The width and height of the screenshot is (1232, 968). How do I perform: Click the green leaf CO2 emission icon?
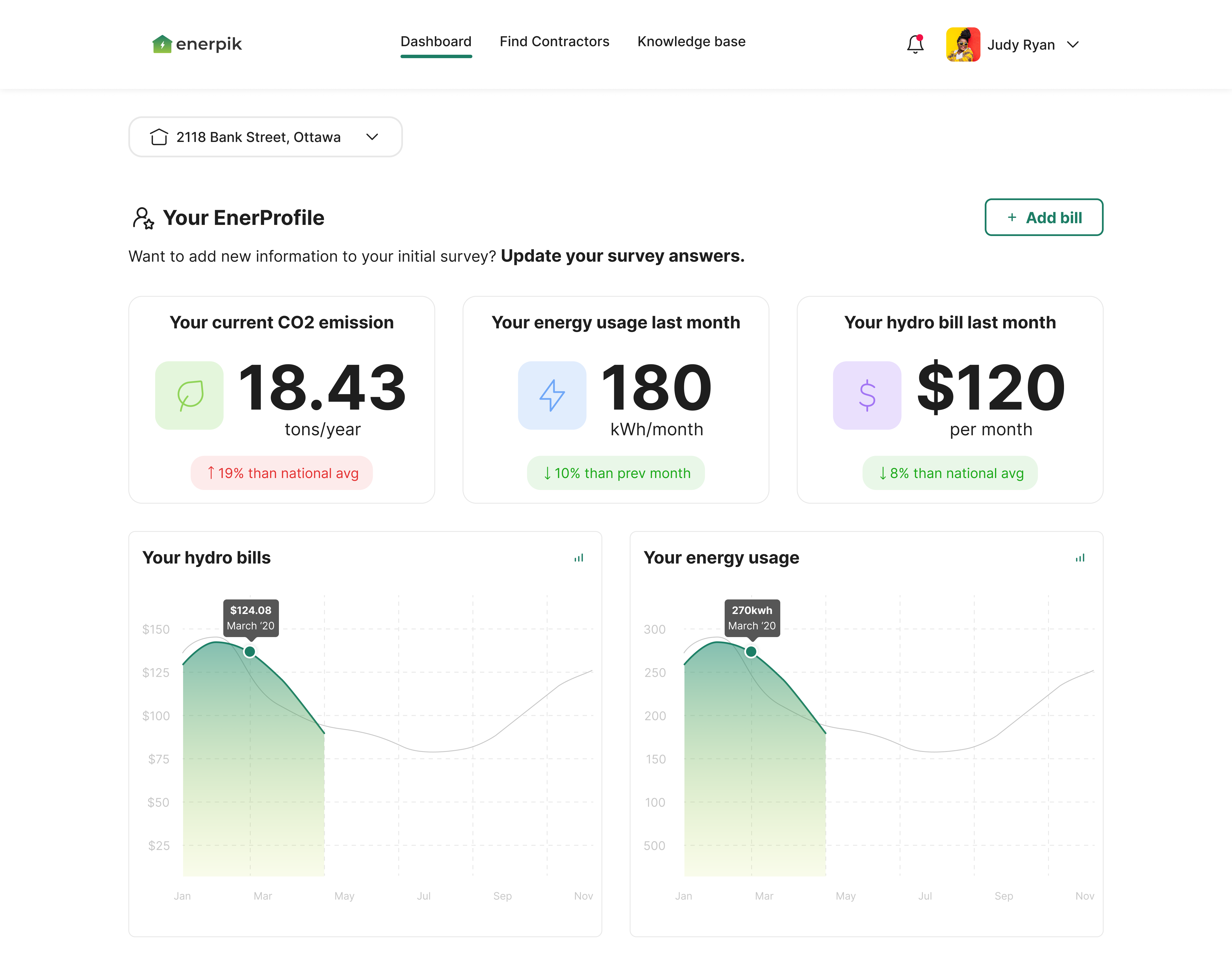pyautogui.click(x=189, y=395)
